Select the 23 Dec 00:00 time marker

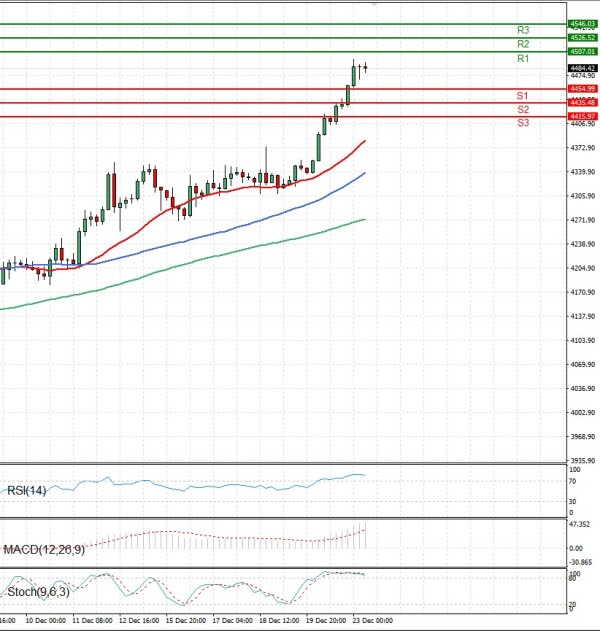[370, 620]
